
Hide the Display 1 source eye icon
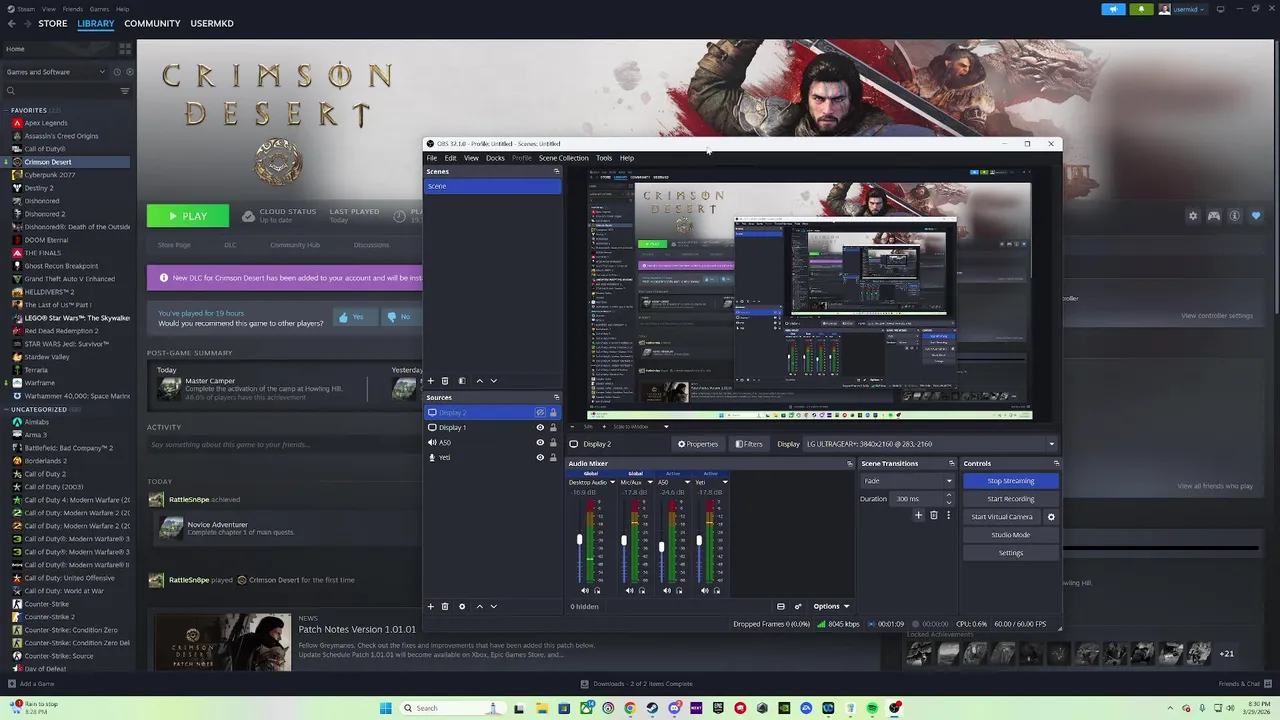pyautogui.click(x=540, y=427)
